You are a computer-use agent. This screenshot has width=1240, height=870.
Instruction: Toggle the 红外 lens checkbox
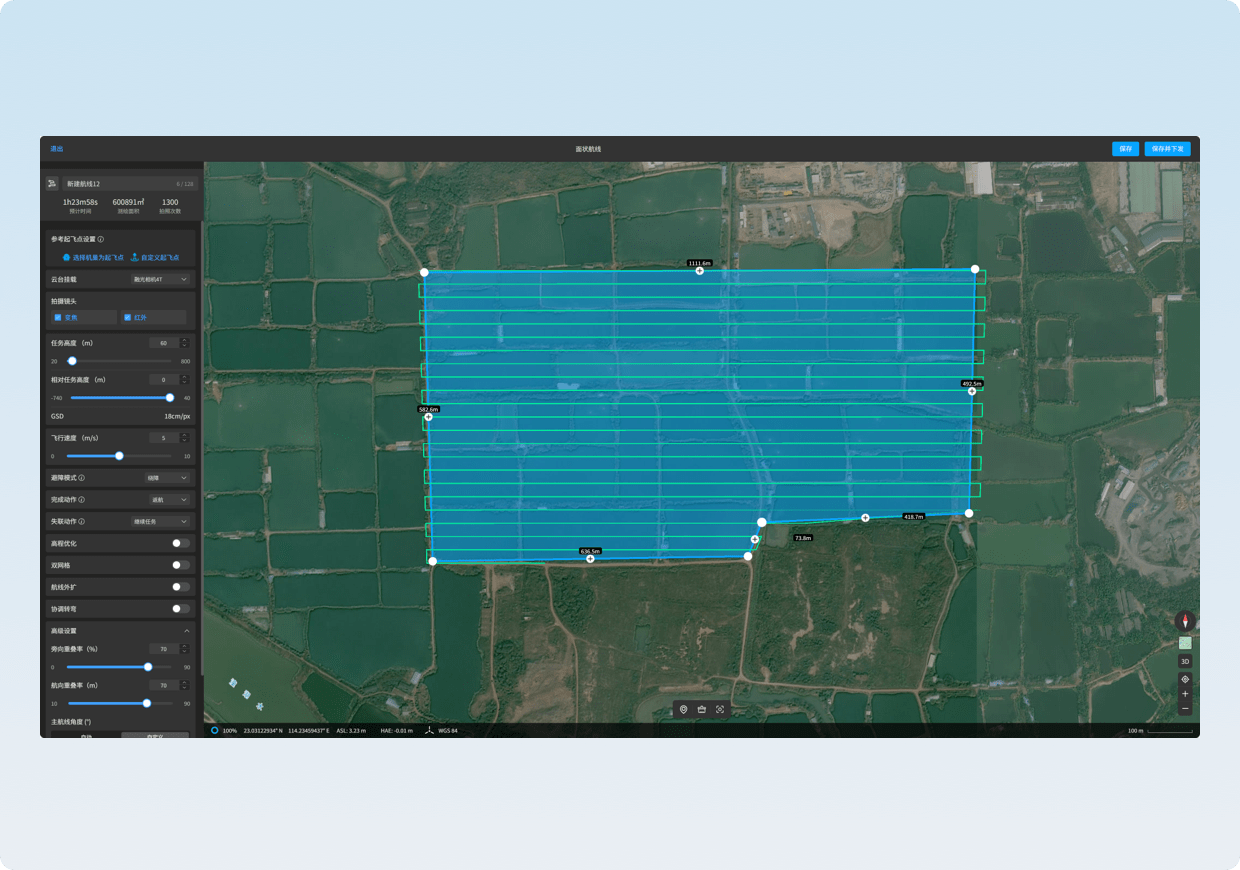pyautogui.click(x=128, y=317)
